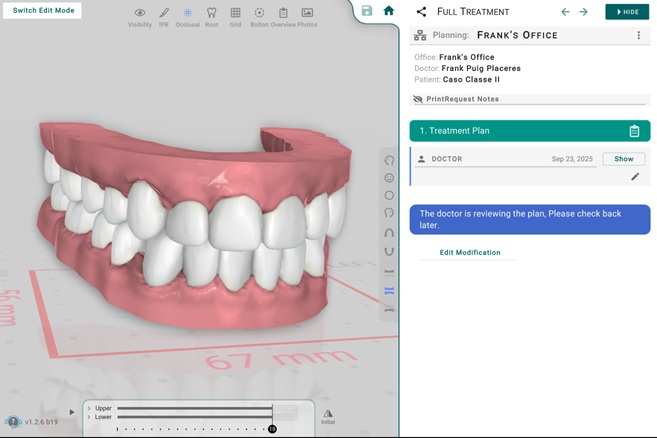
Task: Toggle the Grid overlay
Action: click(x=235, y=17)
